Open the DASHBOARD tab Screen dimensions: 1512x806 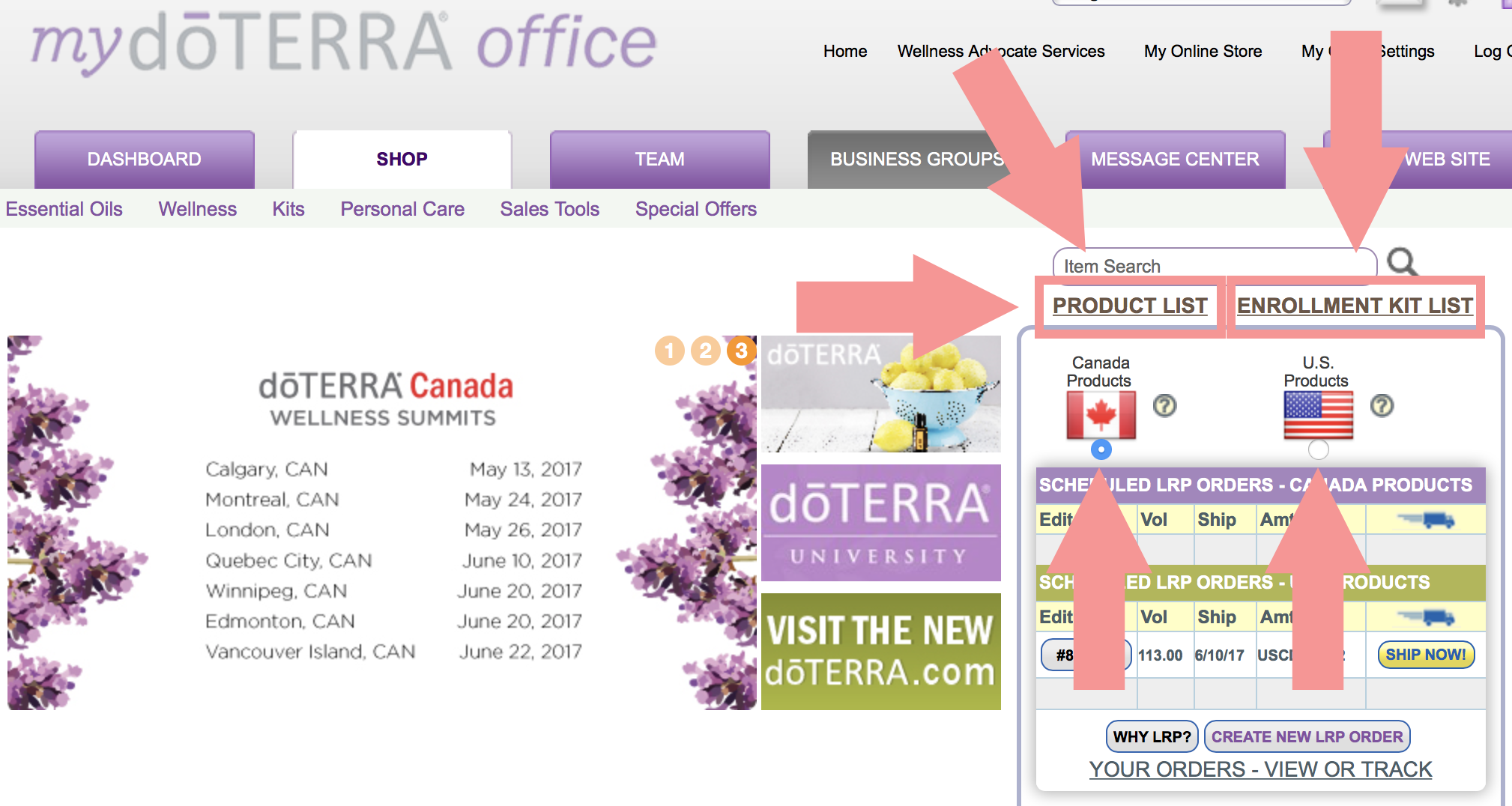(145, 159)
